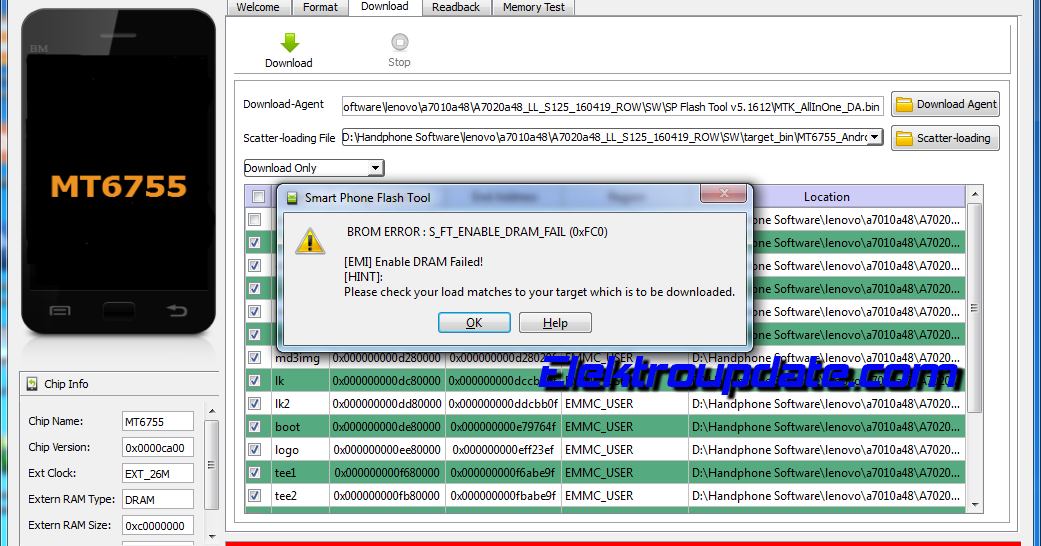Click the red progress bar
Screen dimensions: 1041x546
[x=623, y=543]
